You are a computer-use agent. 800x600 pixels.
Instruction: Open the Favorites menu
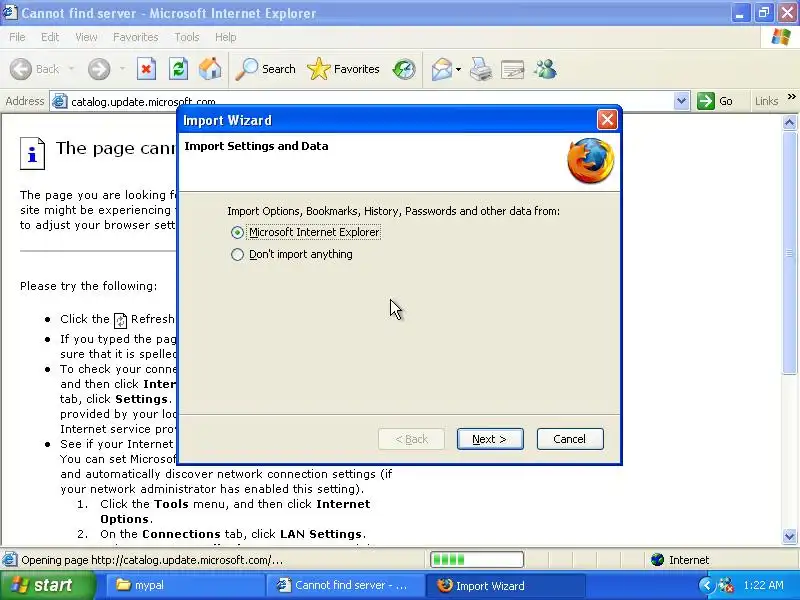click(136, 37)
